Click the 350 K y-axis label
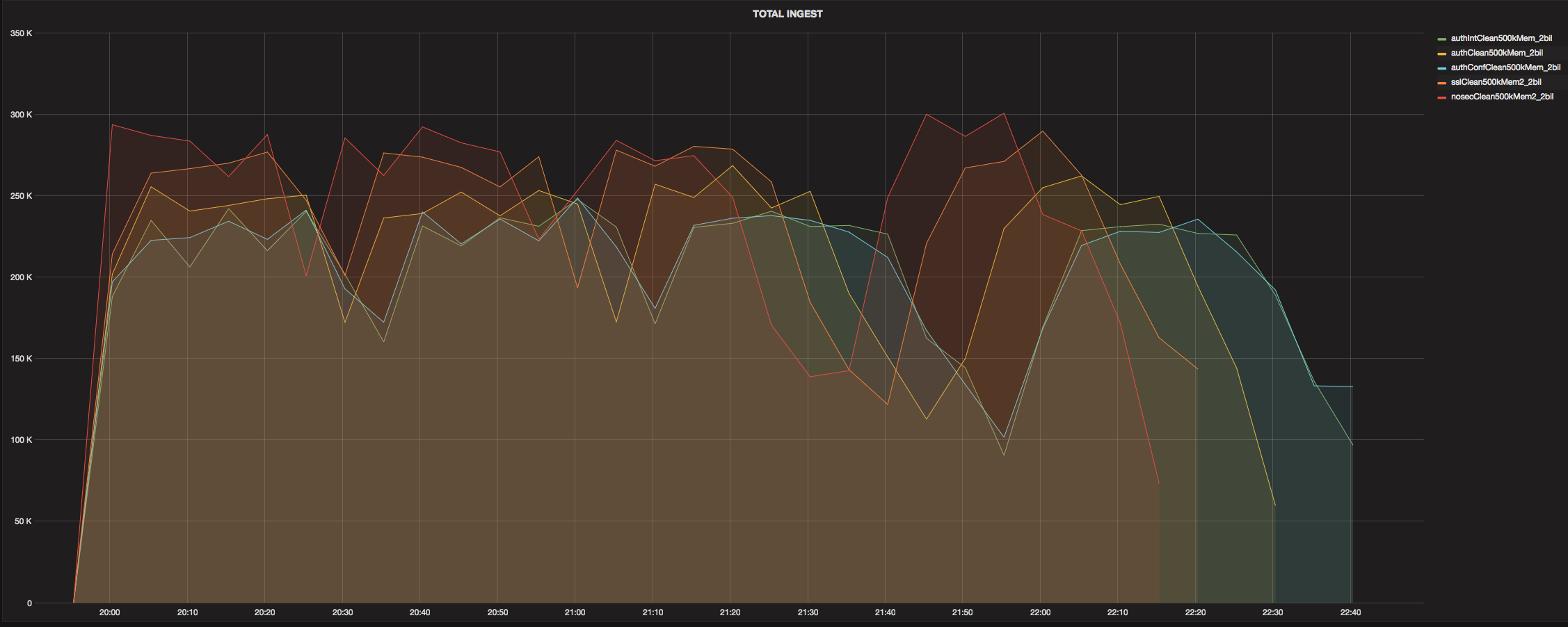This screenshot has width=1568, height=627. click(21, 33)
